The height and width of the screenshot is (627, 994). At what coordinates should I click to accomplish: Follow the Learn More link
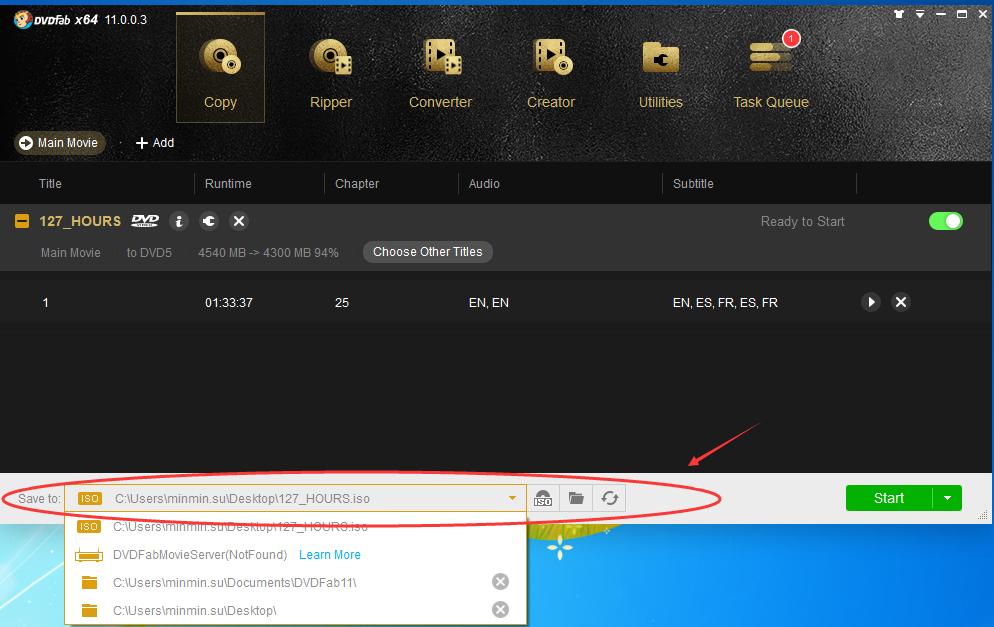pos(330,555)
